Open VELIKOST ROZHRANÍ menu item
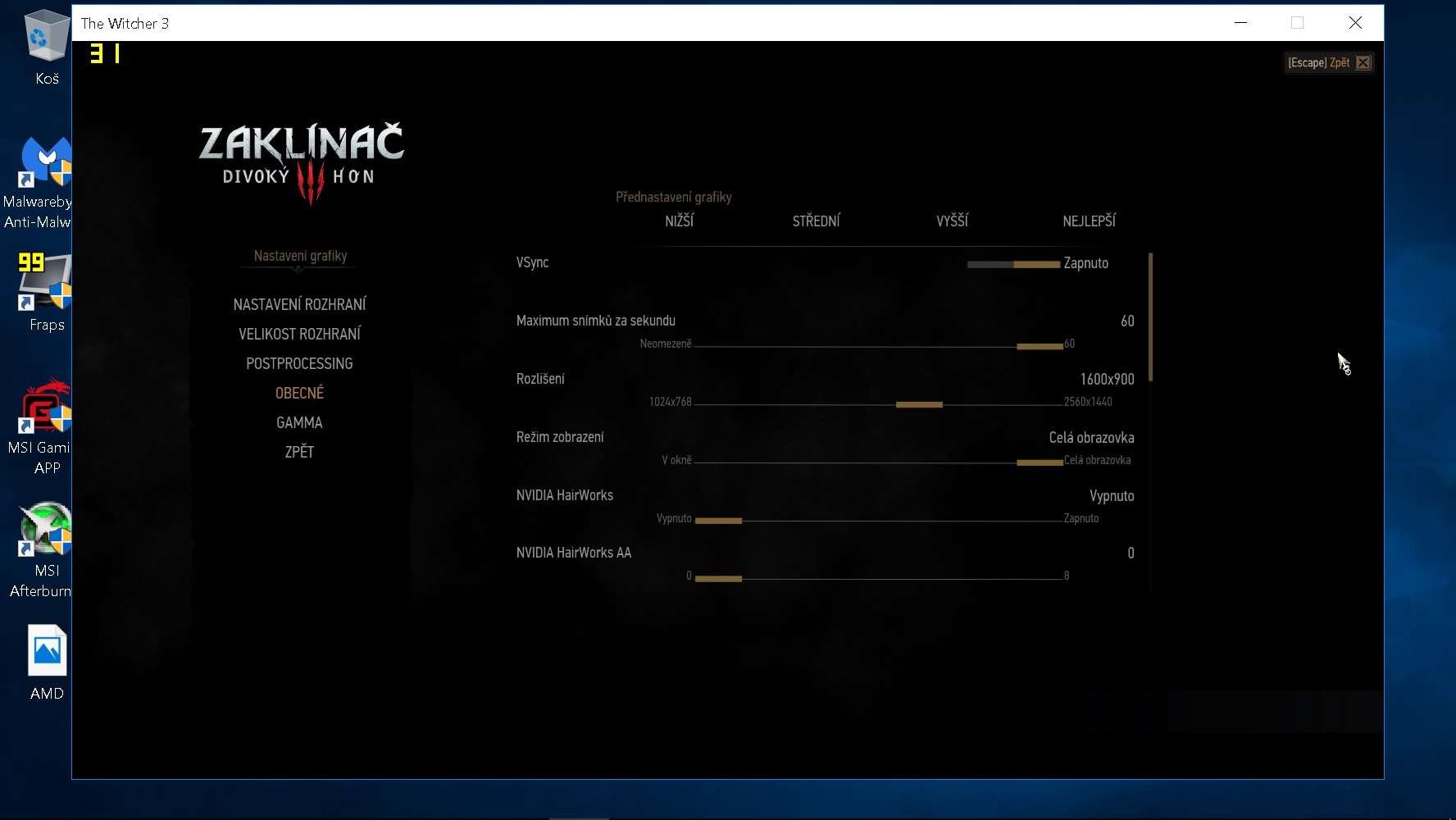 coord(299,334)
